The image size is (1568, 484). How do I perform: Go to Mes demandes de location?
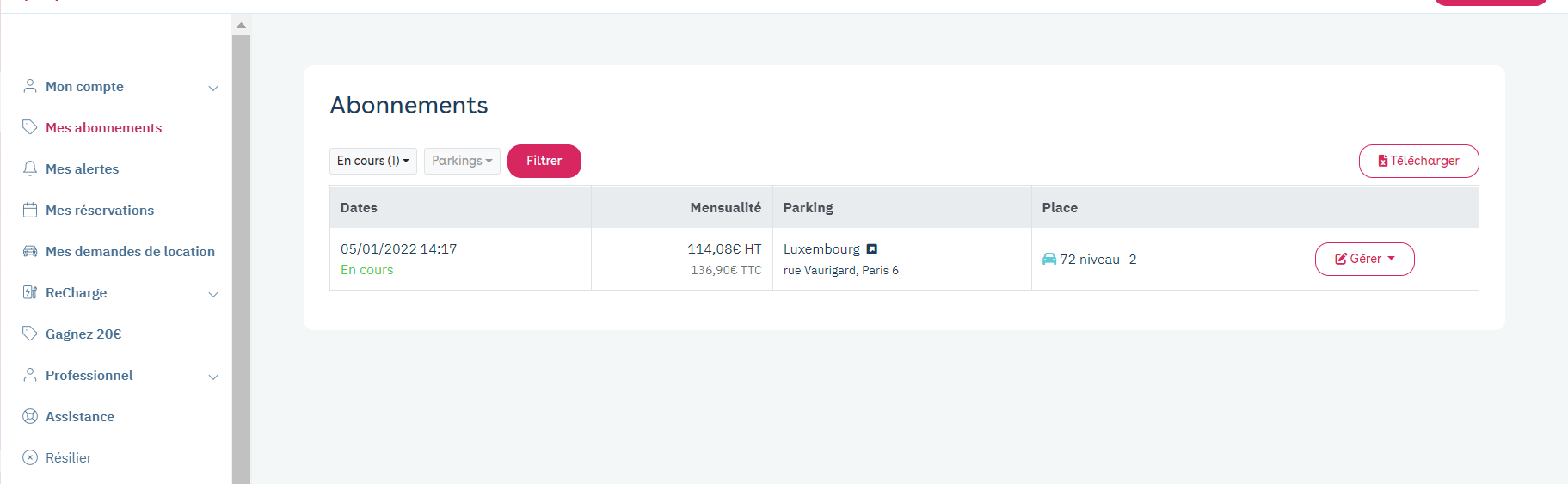pyautogui.click(x=130, y=251)
